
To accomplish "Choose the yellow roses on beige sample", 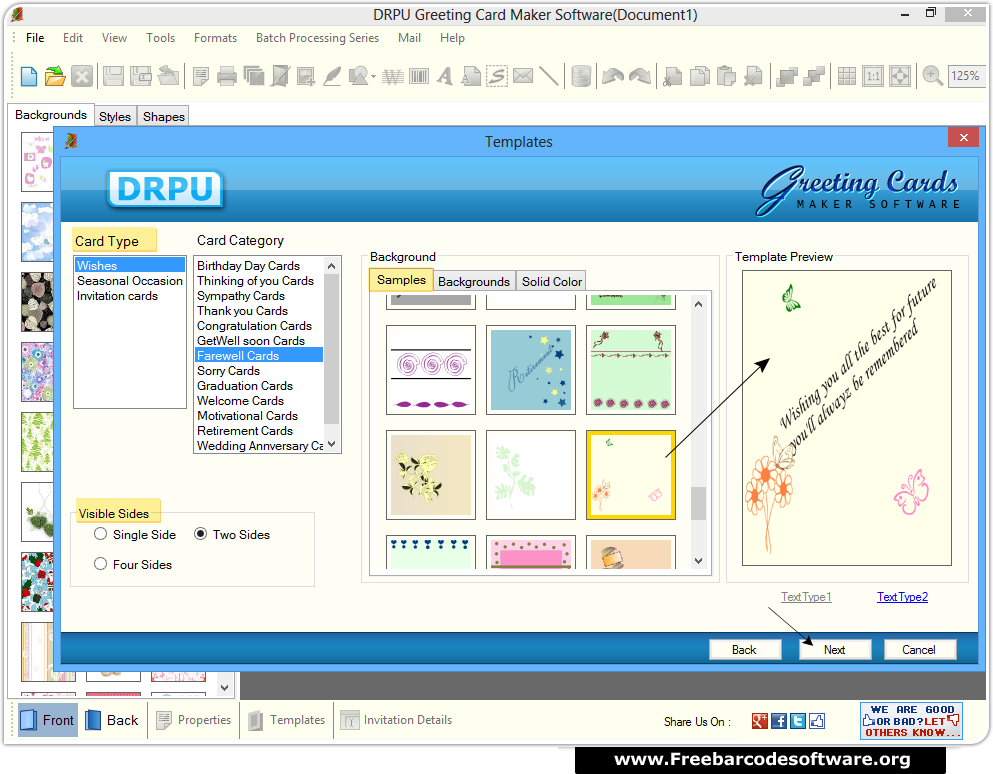I will tap(431, 475).
